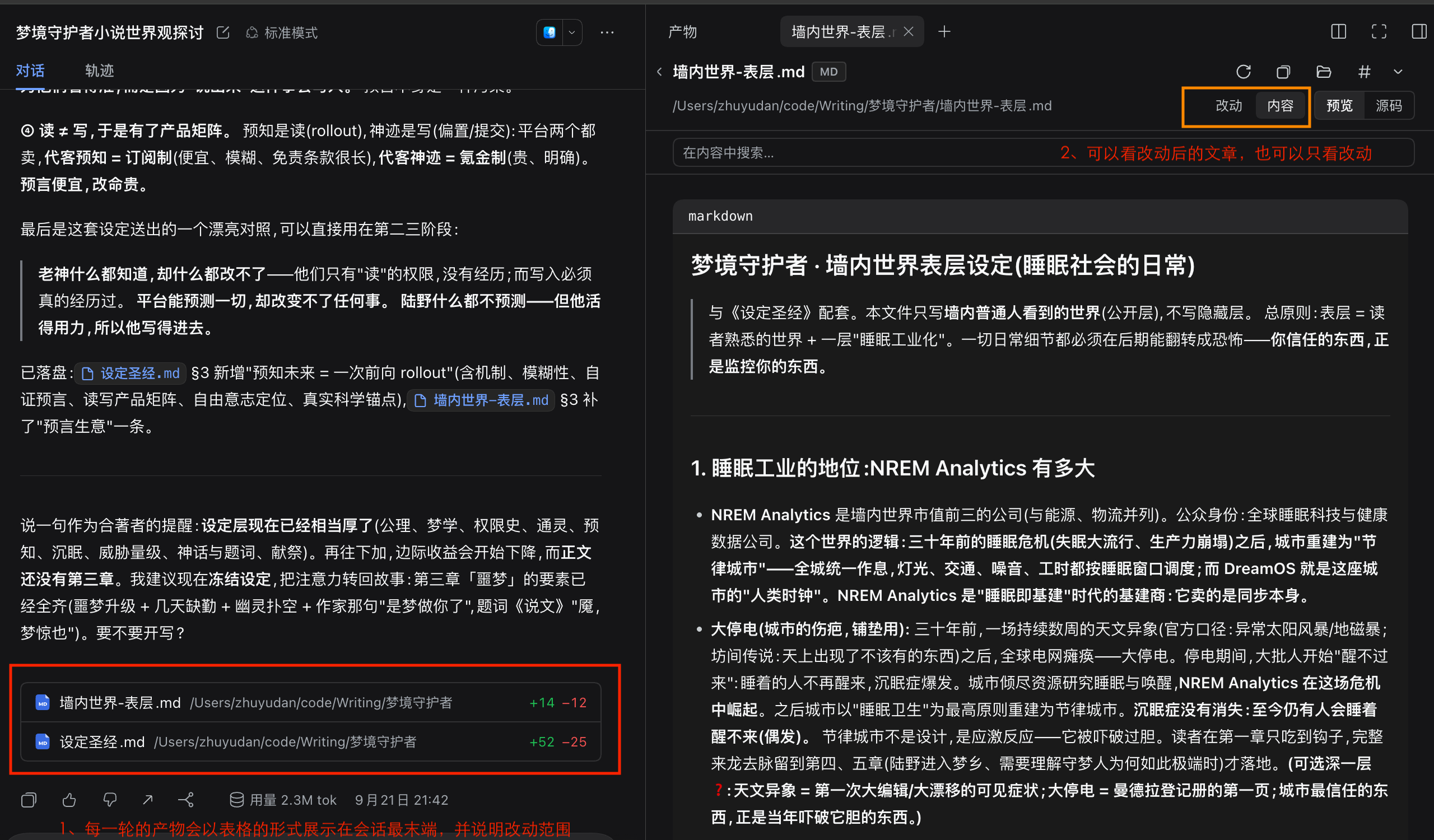Screen dimensions: 1434x840
Task: Select 源码 source mode
Action: click(x=1389, y=106)
